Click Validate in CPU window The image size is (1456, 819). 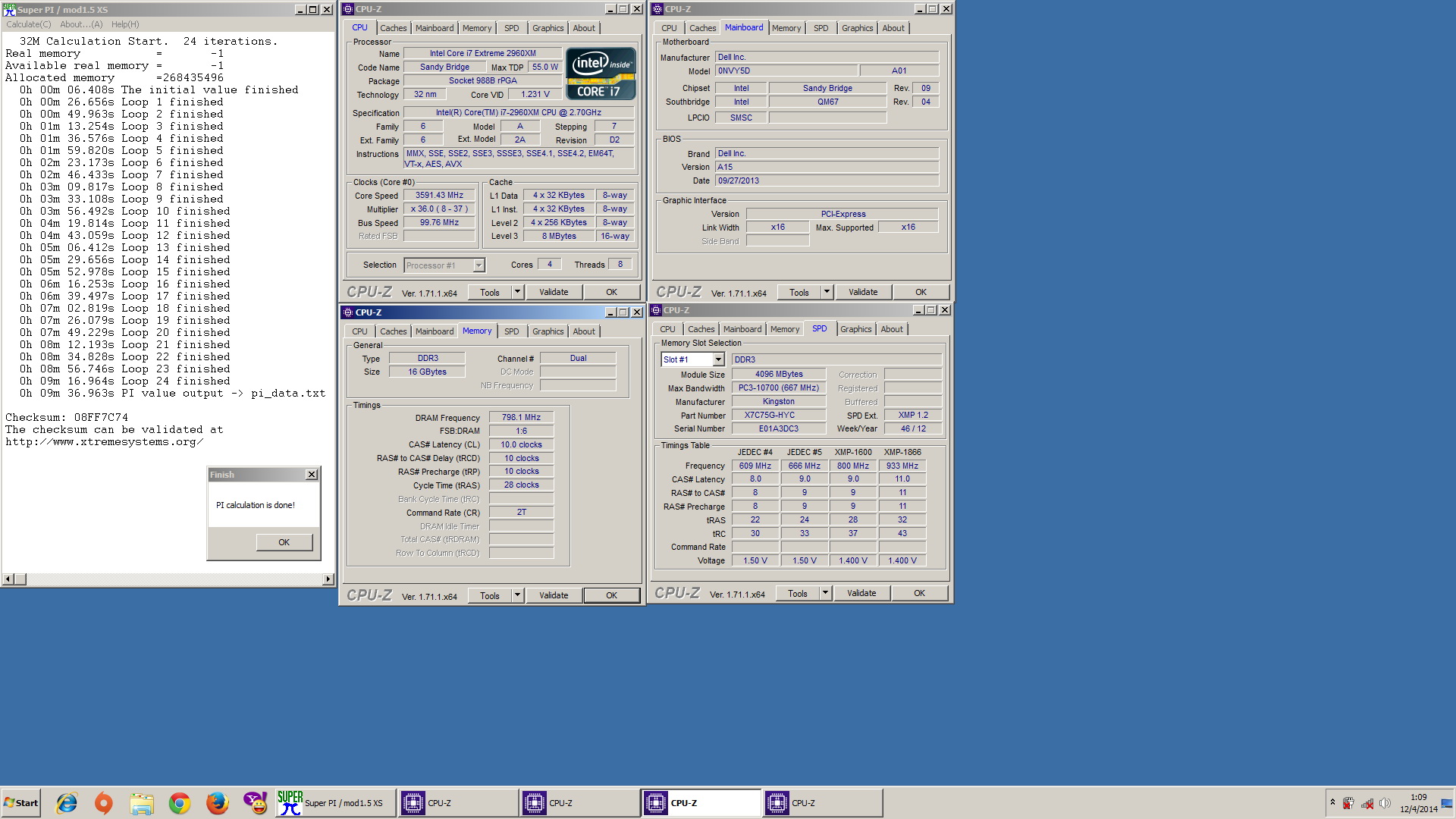[x=554, y=292]
